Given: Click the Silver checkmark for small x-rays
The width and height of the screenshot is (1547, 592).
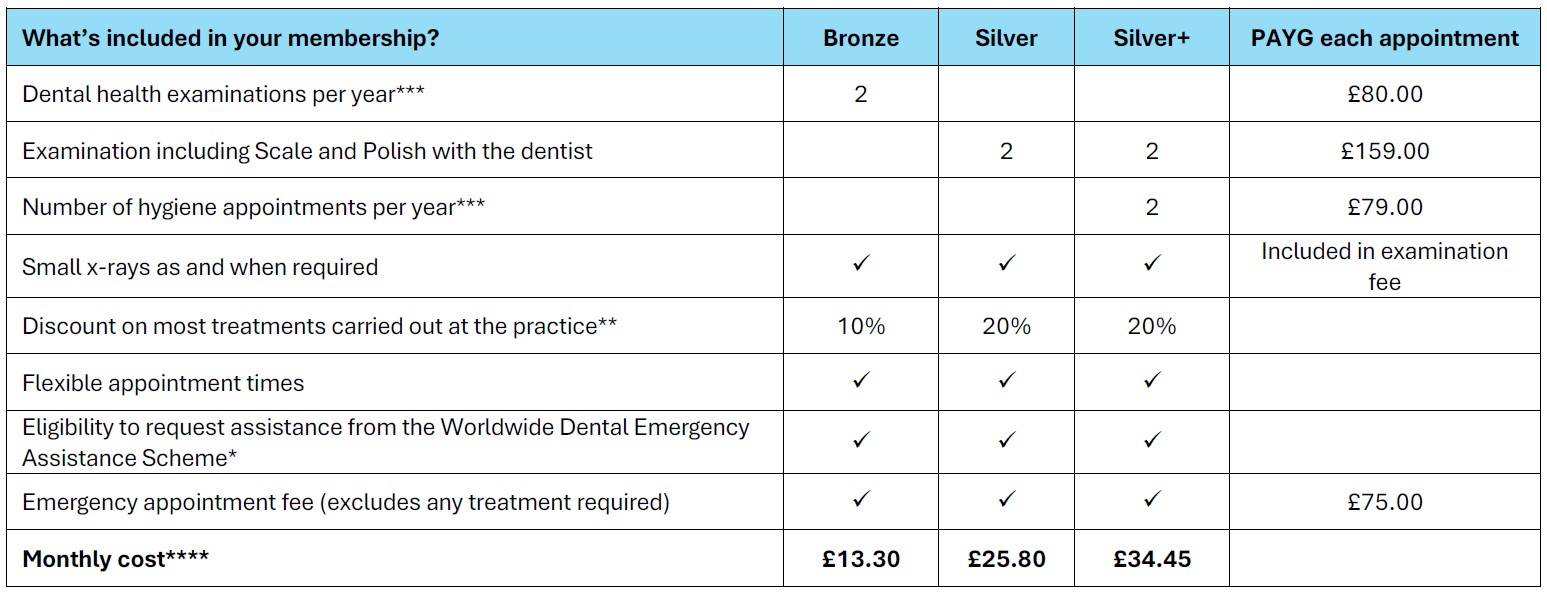Looking at the screenshot, I should (x=1006, y=265).
